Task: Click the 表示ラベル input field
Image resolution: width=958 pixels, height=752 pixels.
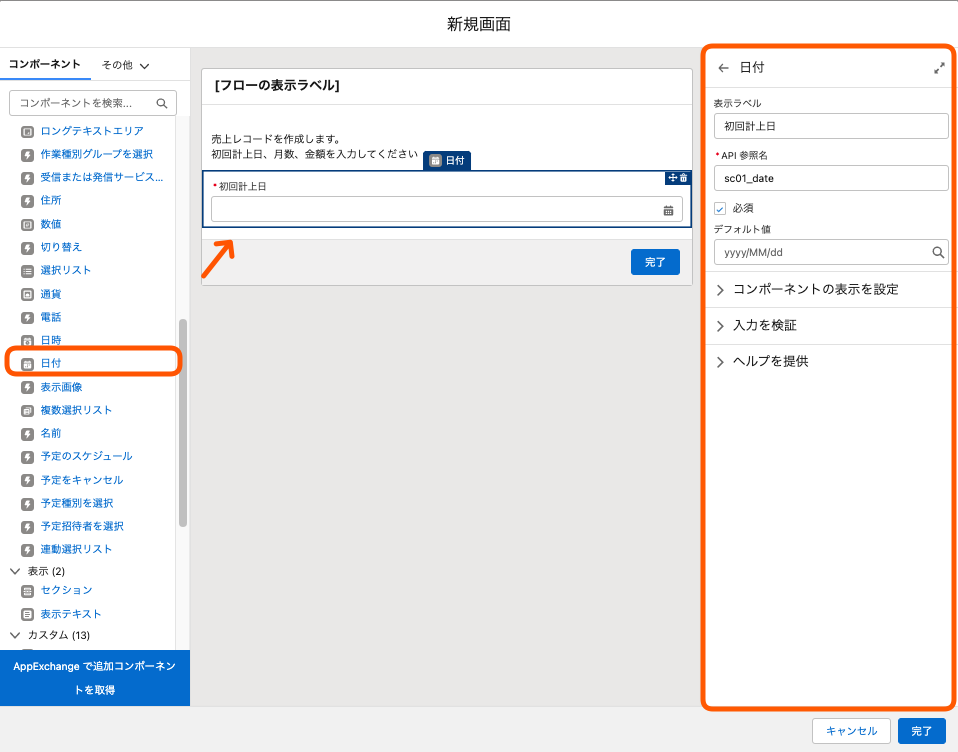Action: pyautogui.click(x=831, y=126)
